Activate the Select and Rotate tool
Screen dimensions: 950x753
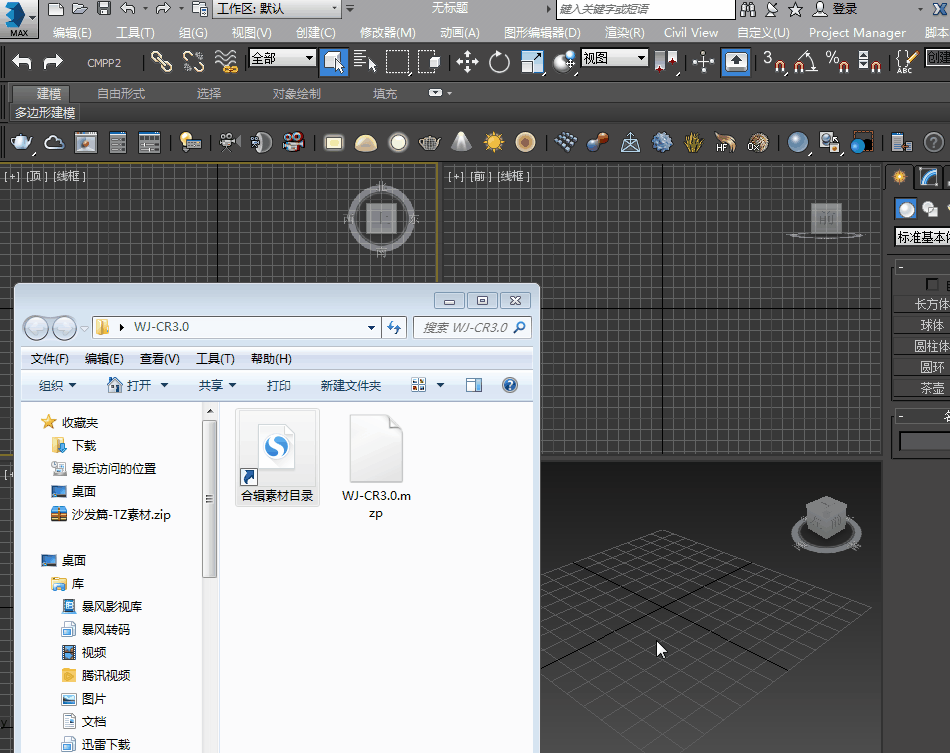(x=499, y=62)
